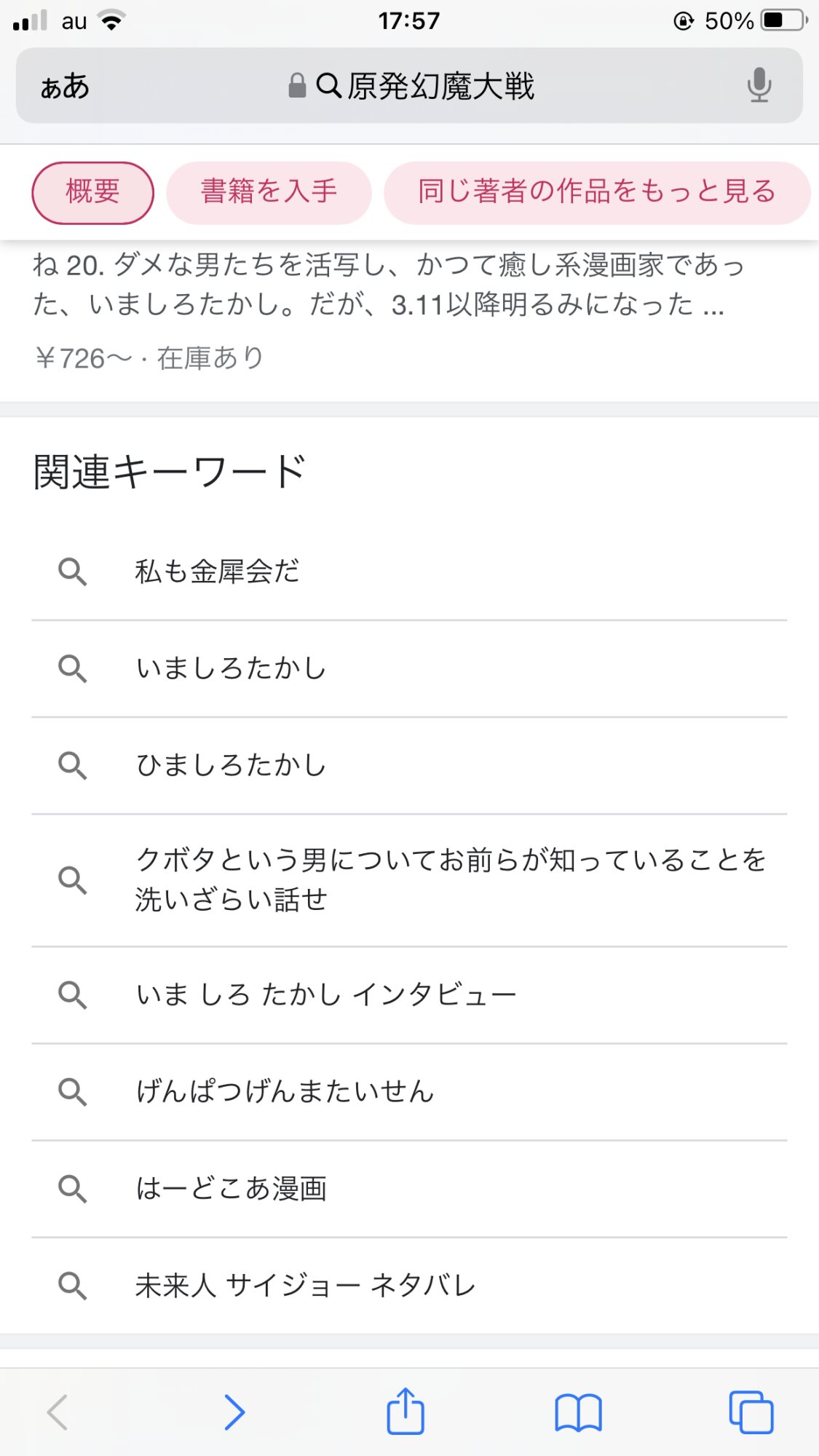The image size is (819, 1456).
Task: Tap the ひましろたかし suggestion
Action: click(x=231, y=765)
